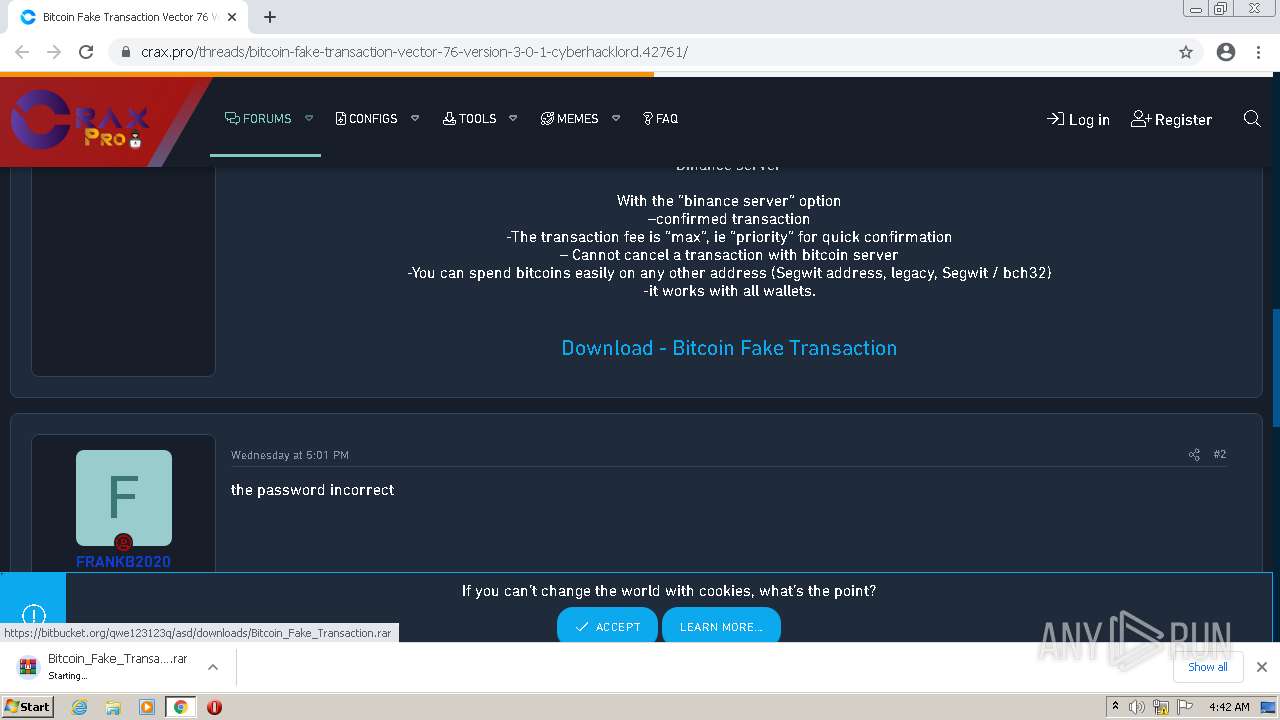Go back using the browser back arrow
Viewport: 1280px width, 720px height.
[x=22, y=52]
